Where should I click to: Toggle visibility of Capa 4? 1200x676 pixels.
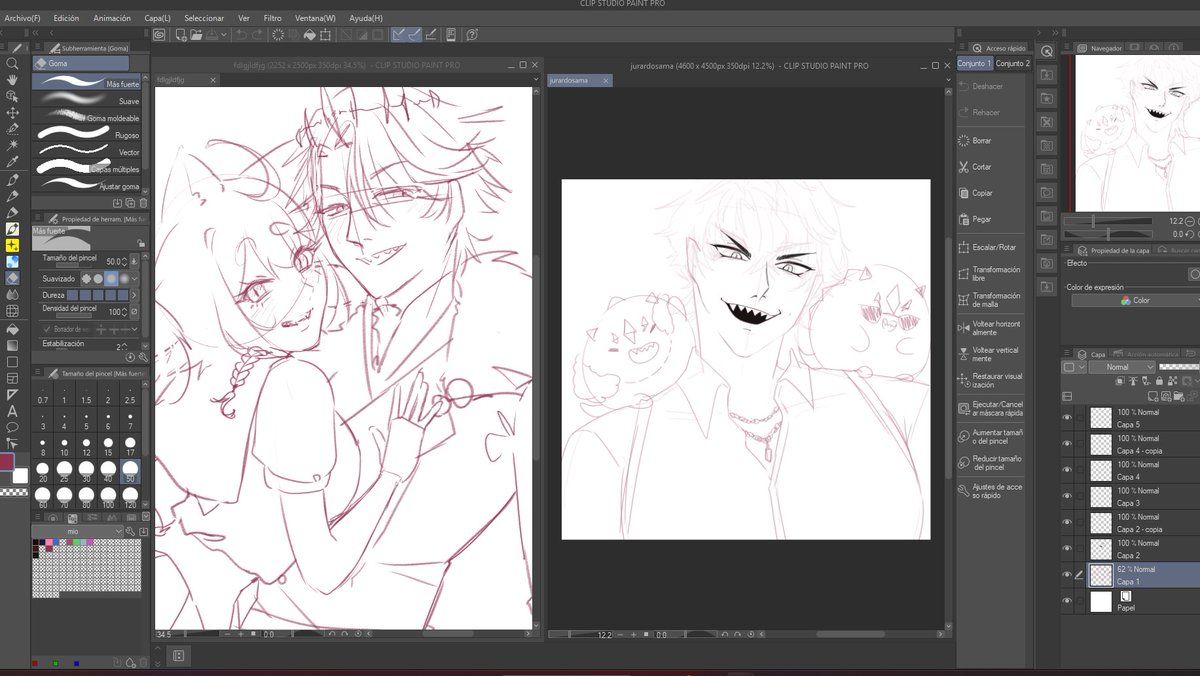pos(1067,469)
